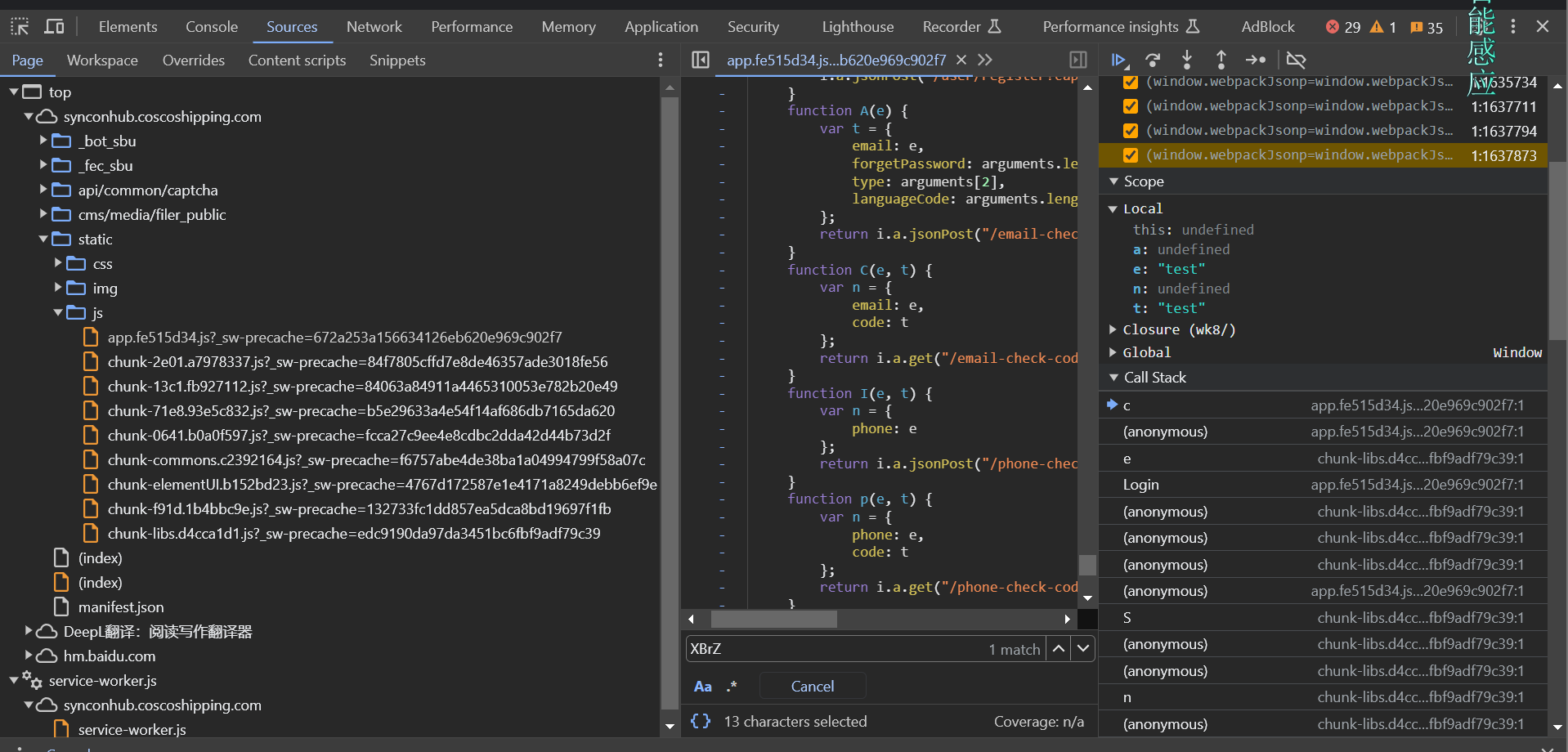Select the Login call stack frame
Viewport: 1568px width, 752px height.
[1323, 485]
